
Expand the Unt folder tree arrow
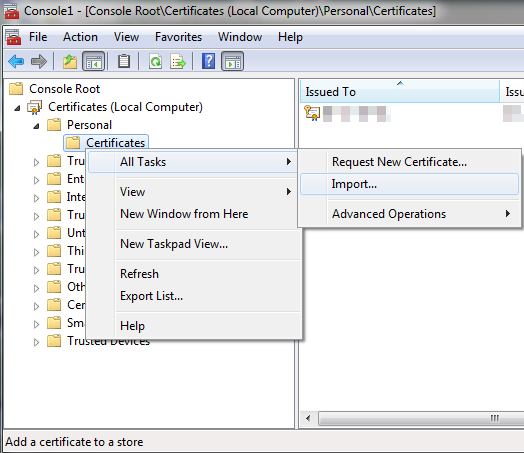pos(36,235)
